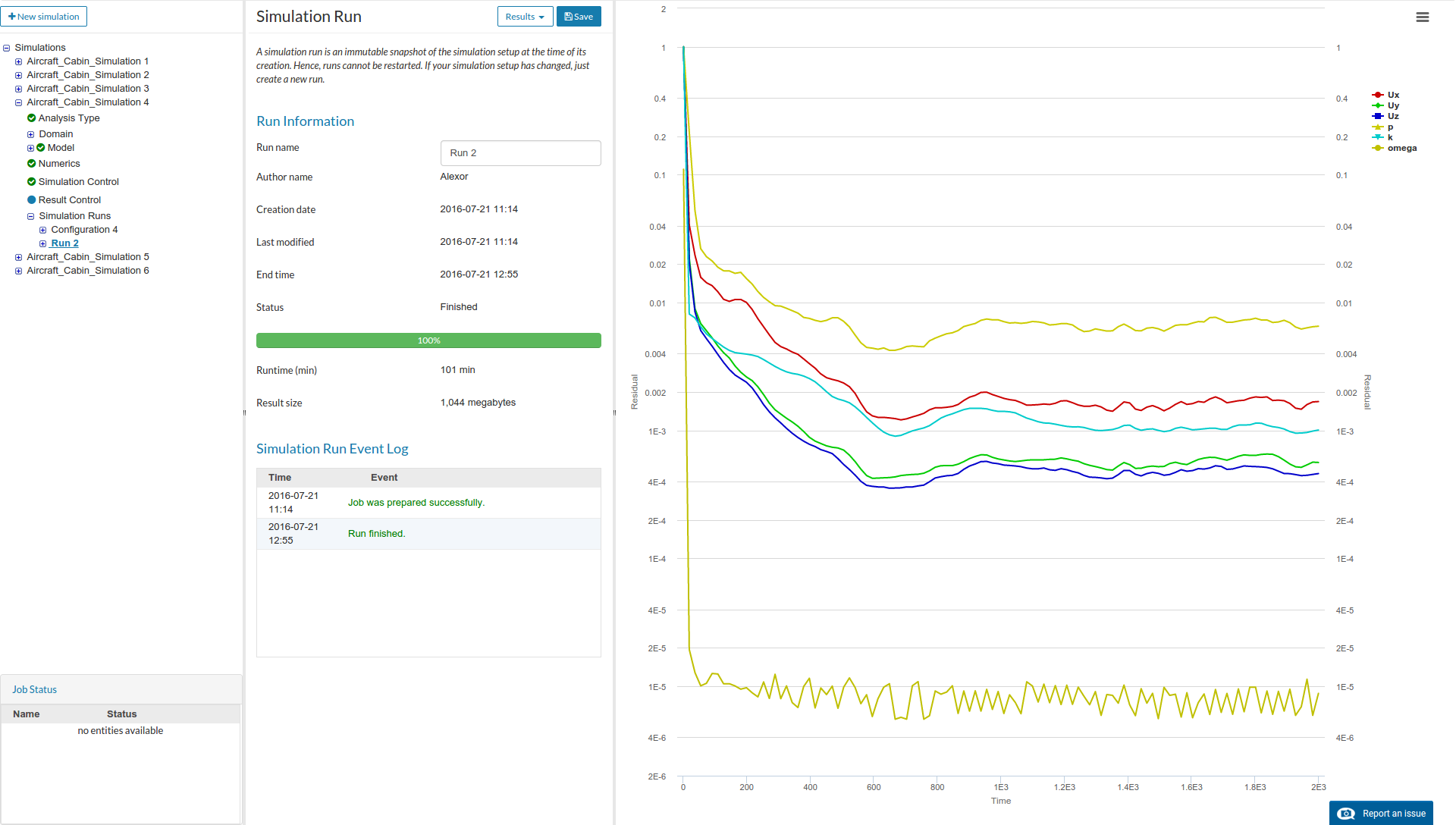Toggle omega series in chart legend

click(x=1401, y=148)
